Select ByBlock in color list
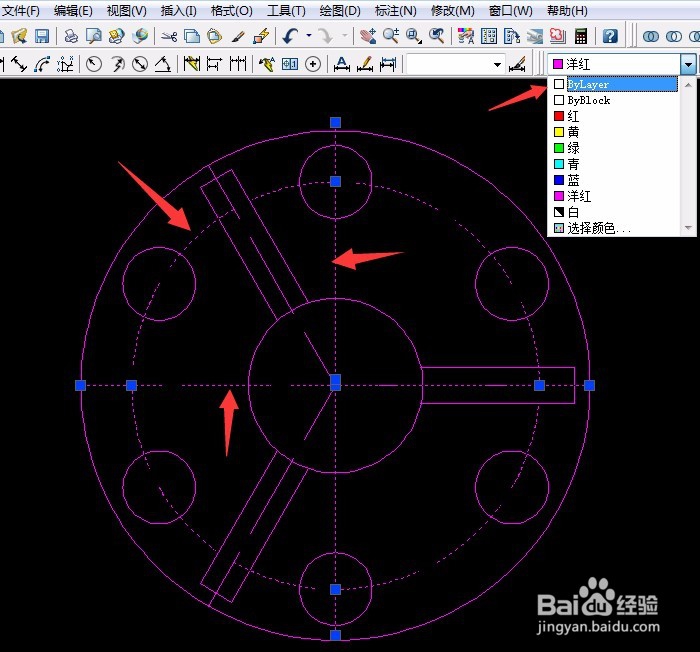700x652 pixels. [x=615, y=100]
